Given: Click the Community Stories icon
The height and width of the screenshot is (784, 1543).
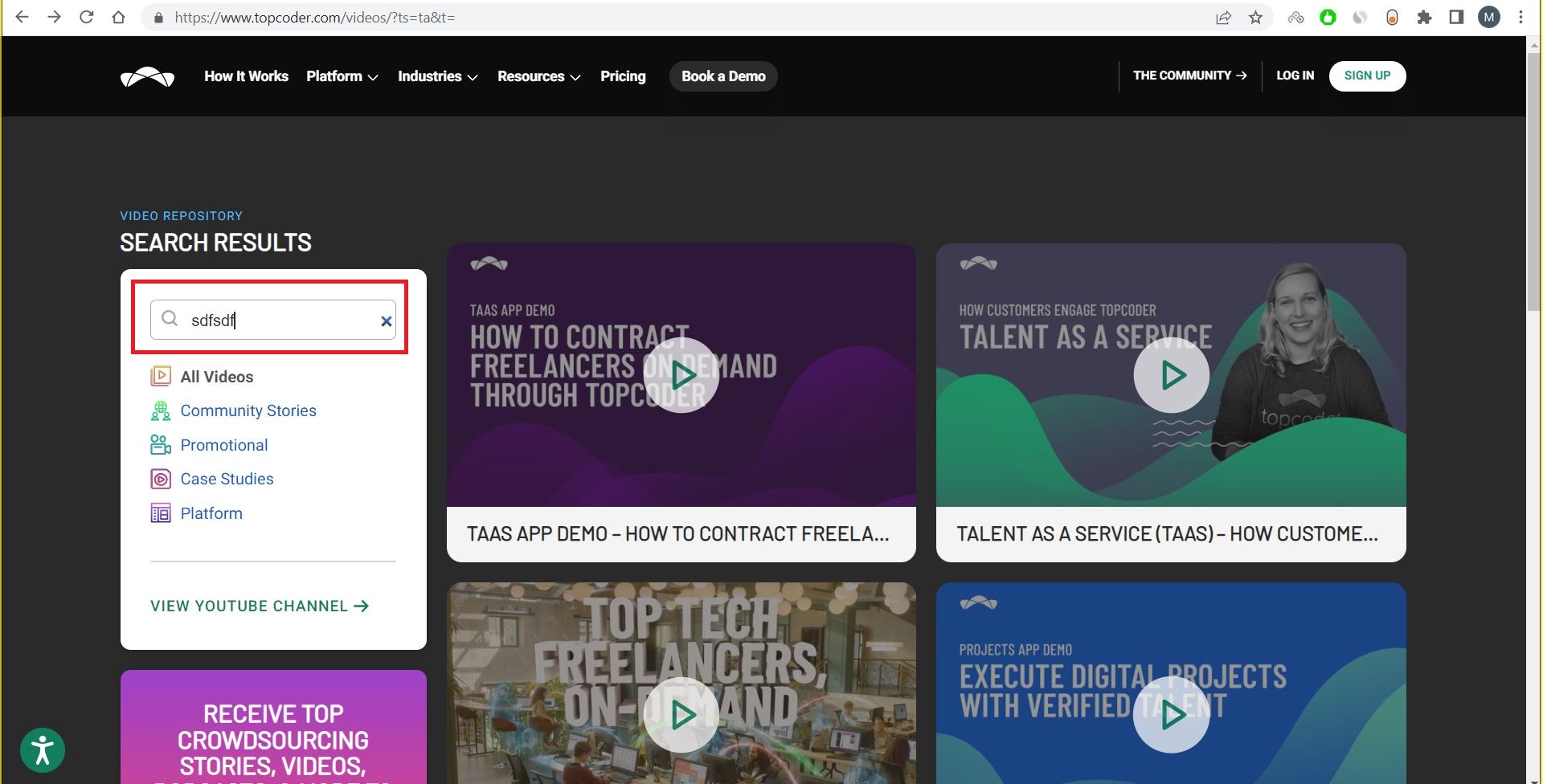Looking at the screenshot, I should pyautogui.click(x=161, y=410).
